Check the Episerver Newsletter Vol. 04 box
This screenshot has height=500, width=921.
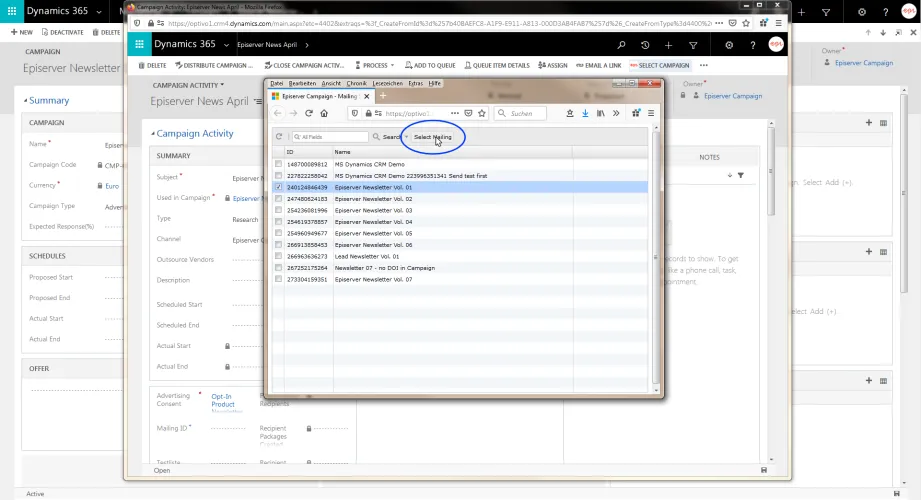click(x=278, y=222)
